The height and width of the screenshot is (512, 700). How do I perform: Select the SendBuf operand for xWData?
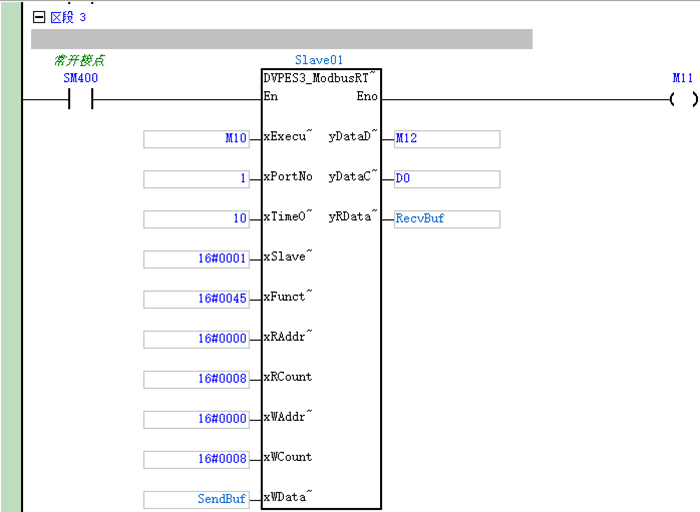[196, 500]
